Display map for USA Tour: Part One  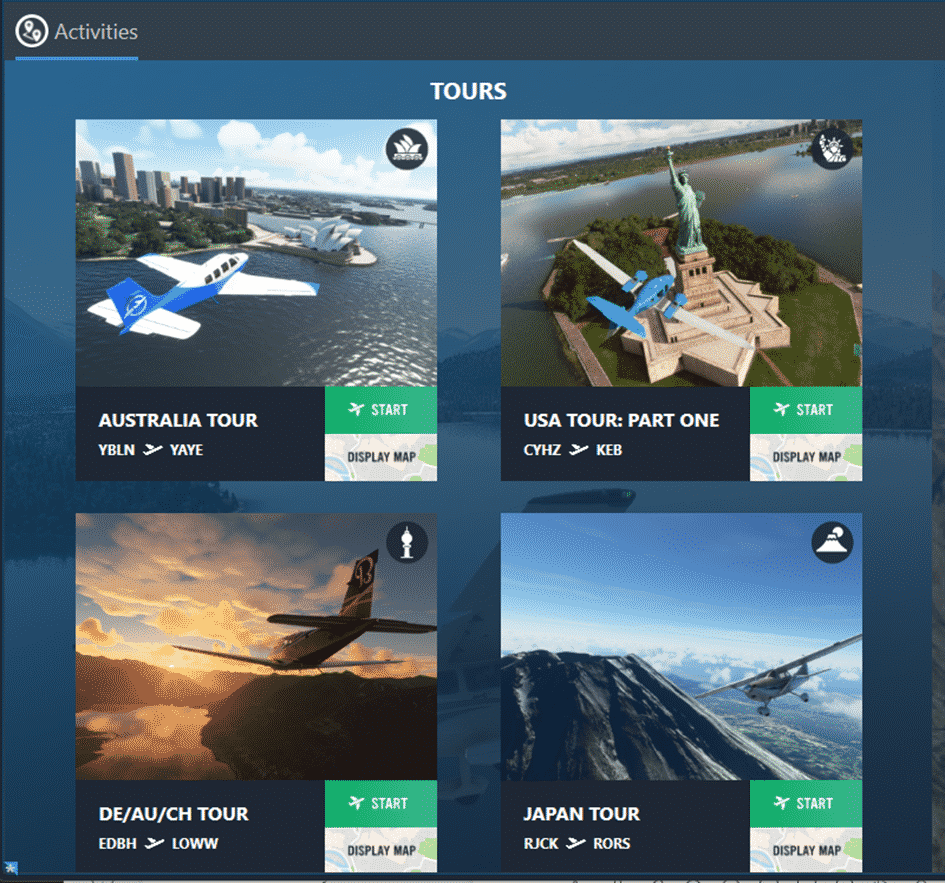(x=806, y=457)
